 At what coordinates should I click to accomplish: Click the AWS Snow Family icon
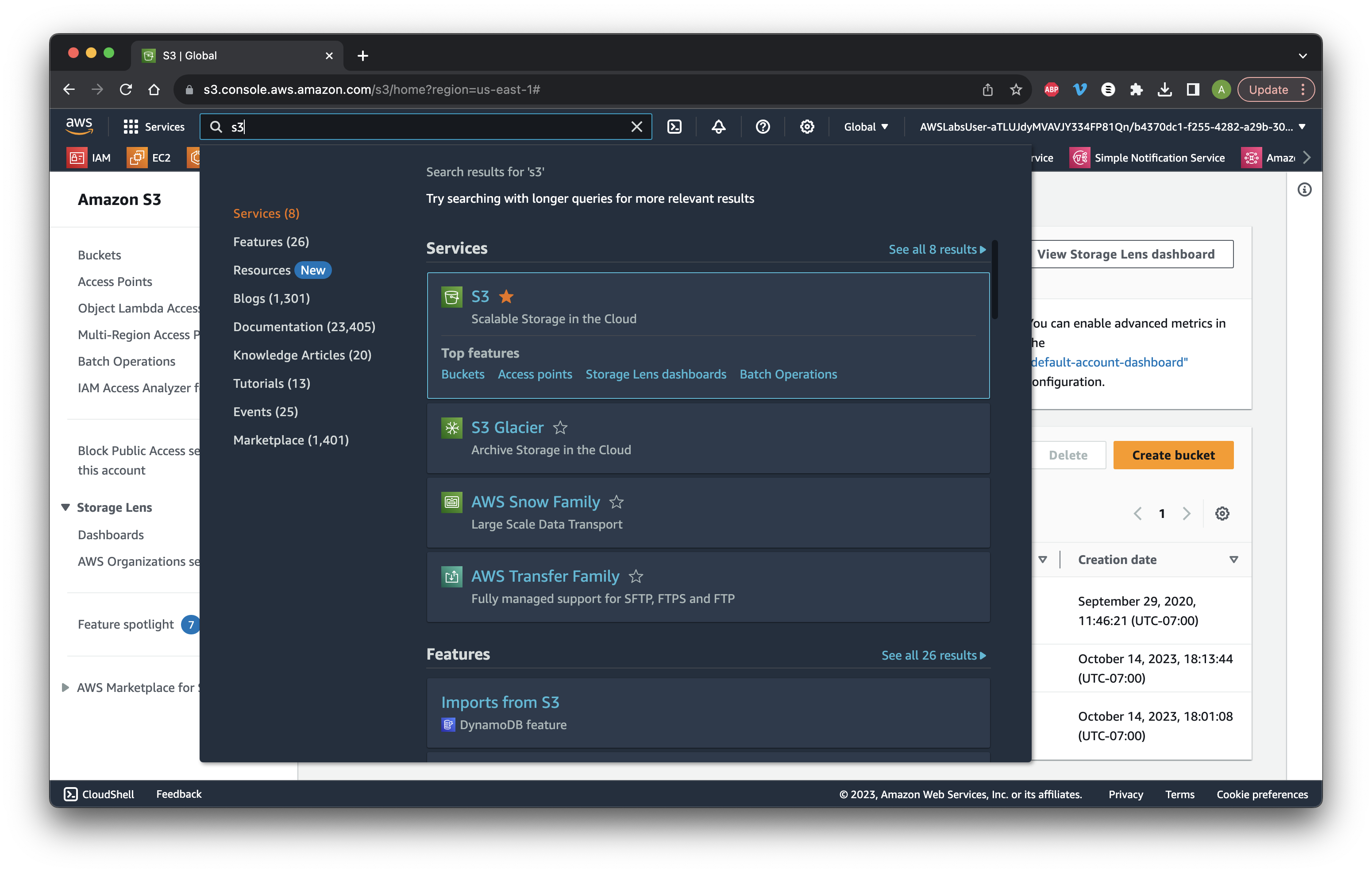click(451, 502)
